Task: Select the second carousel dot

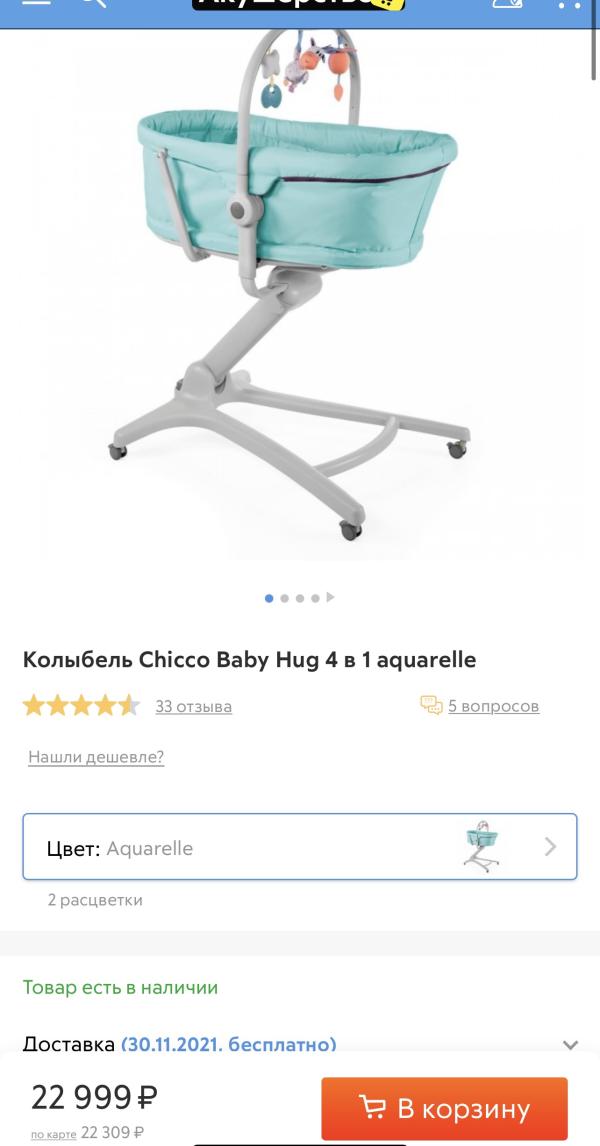Action: 284,598
